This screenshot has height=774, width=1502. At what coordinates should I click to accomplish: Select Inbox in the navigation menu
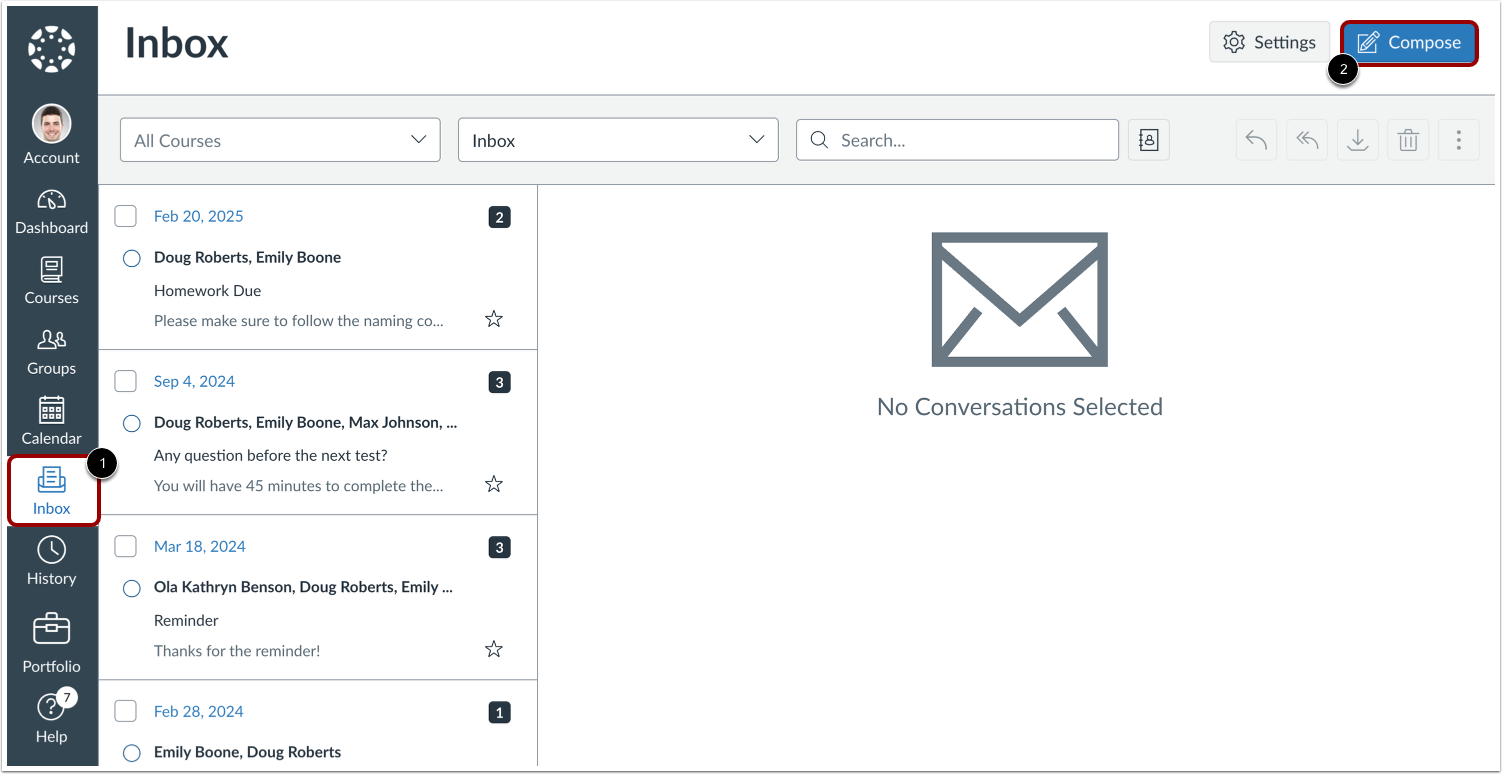[51, 491]
